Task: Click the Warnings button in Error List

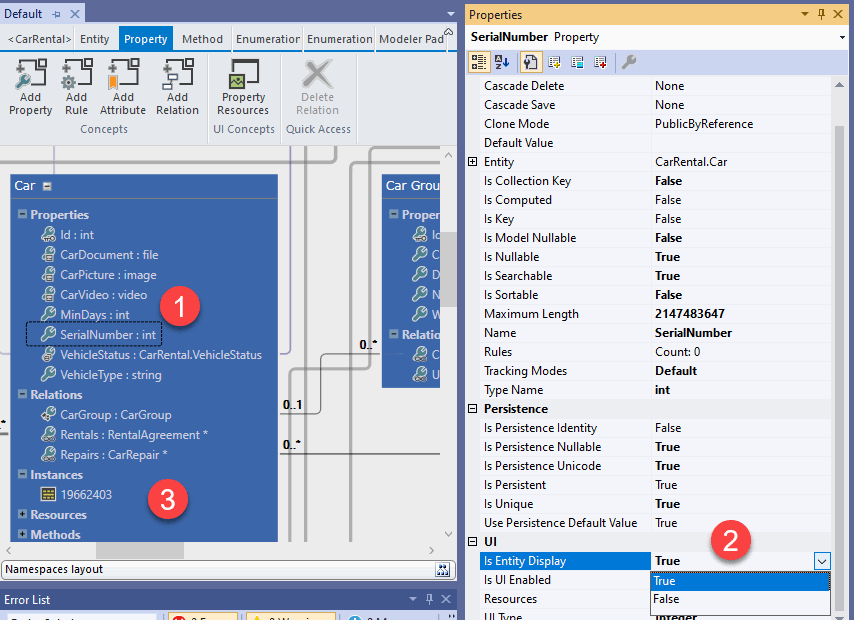Action: pyautogui.click(x=290, y=617)
